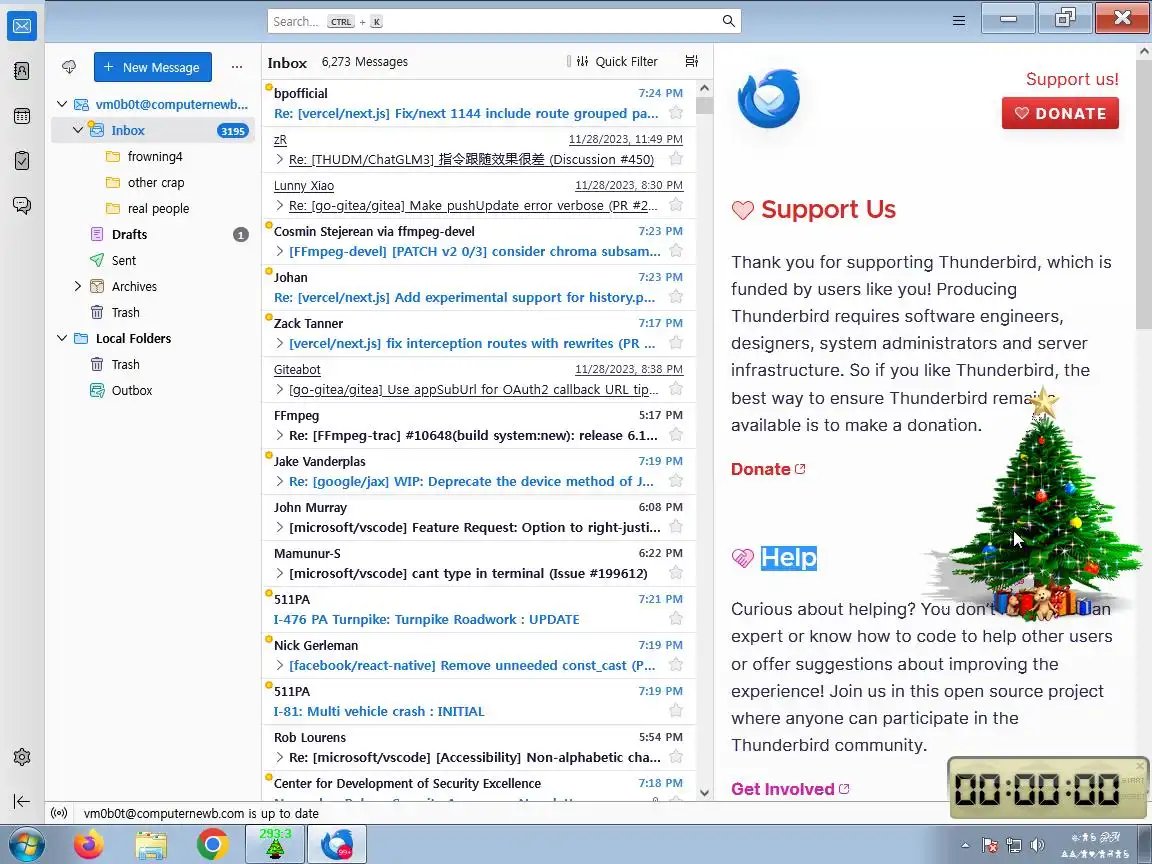This screenshot has width=1152, height=864.
Task: Open message list display options icon
Action: pos(691,61)
